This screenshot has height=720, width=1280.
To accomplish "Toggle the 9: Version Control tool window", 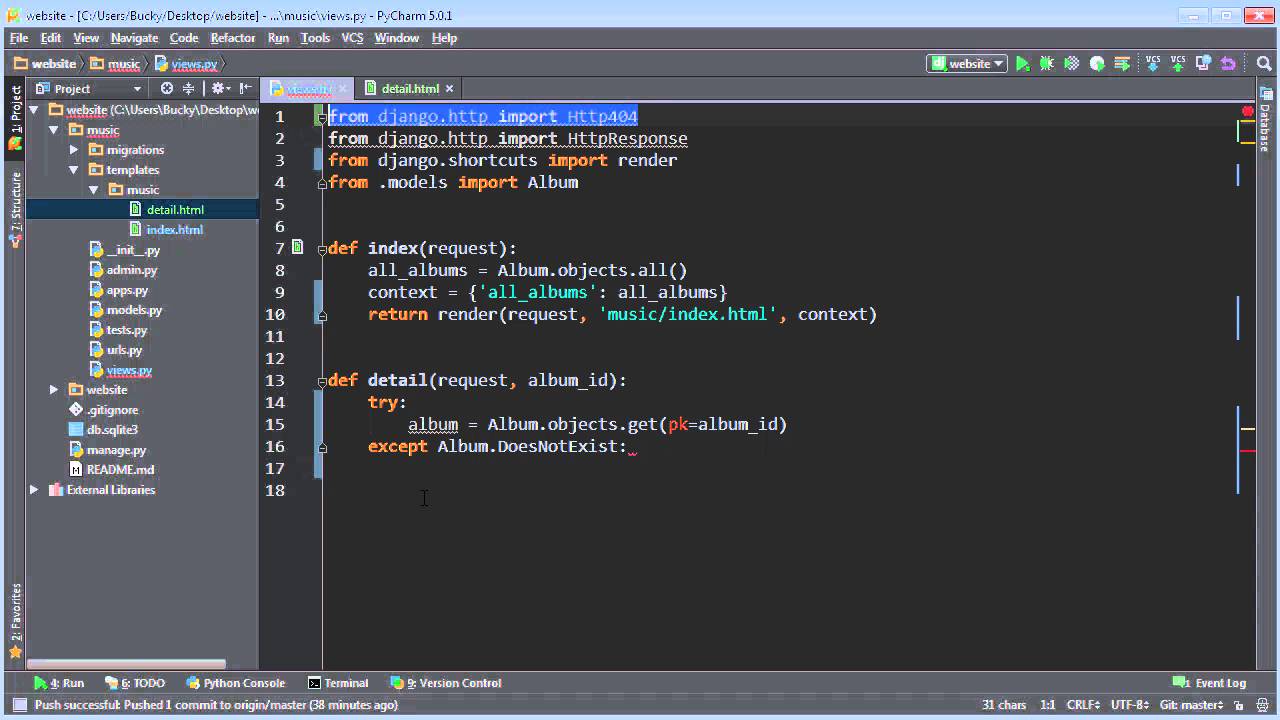I will coord(446,683).
